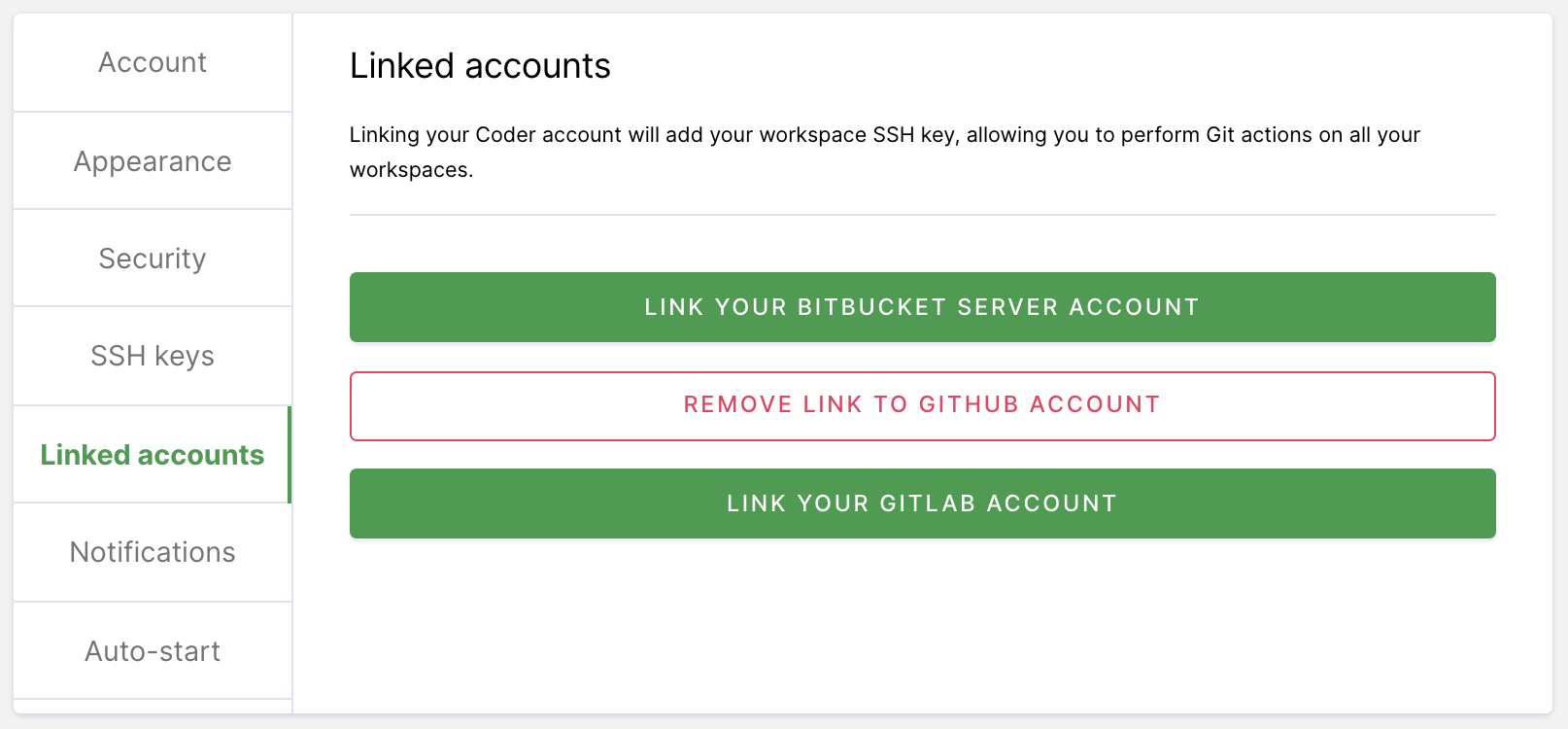Viewport: 1568px width, 729px height.
Task: Click Auto-start at the bottom of sidebar
Action: click(152, 650)
